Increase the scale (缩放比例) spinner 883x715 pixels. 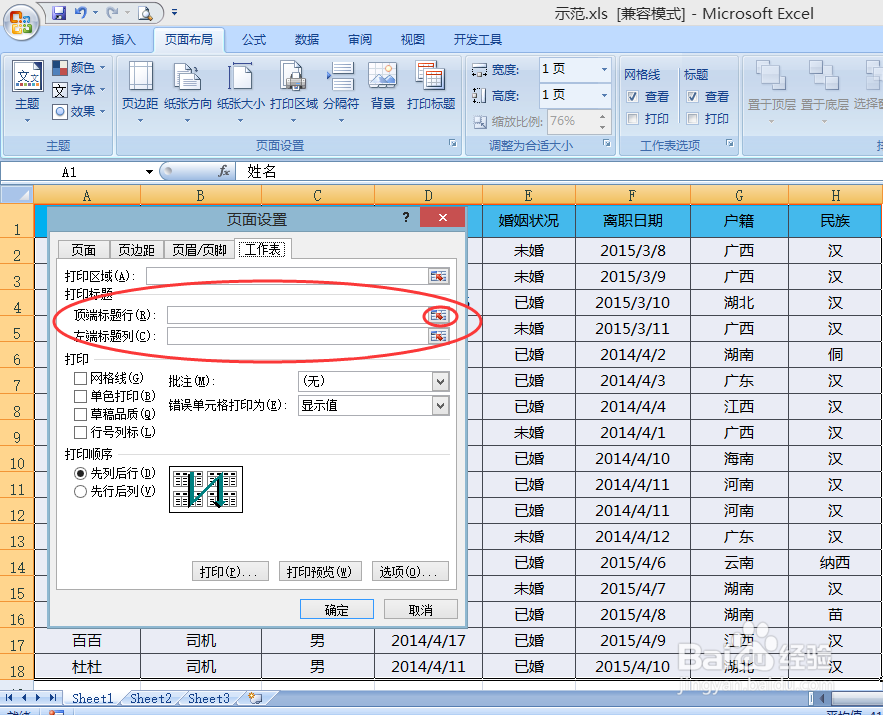pyautogui.click(x=603, y=117)
